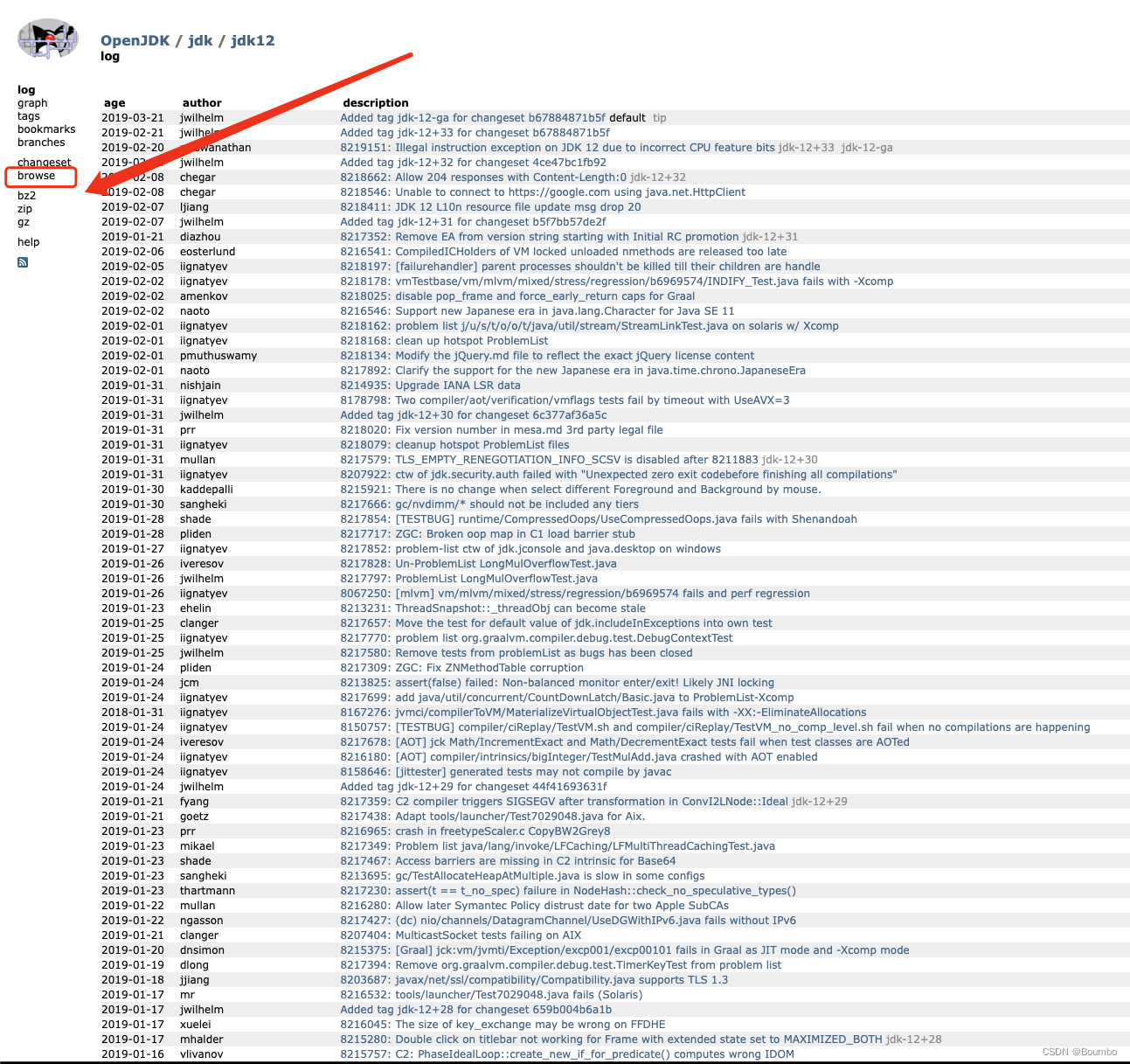Open changeset 8219151 Illegal instruction exception
The image size is (1130, 1064).
coord(558,148)
